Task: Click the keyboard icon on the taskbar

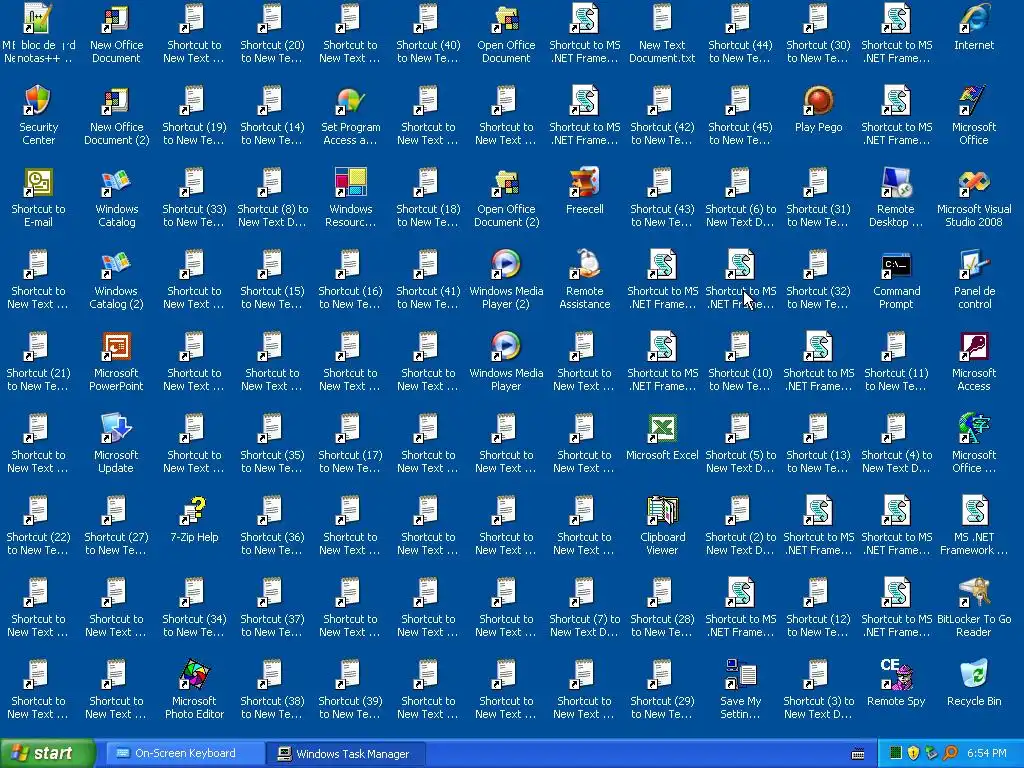Action: 858,754
